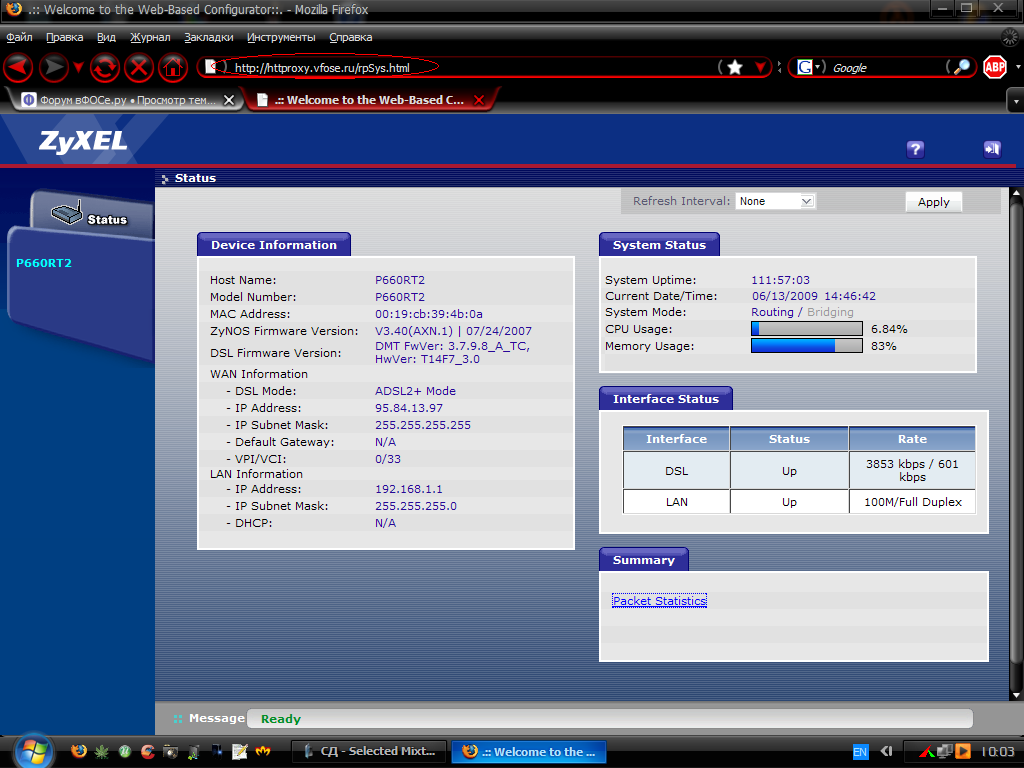
Task: Click the Reload page icon
Action: click(104, 68)
